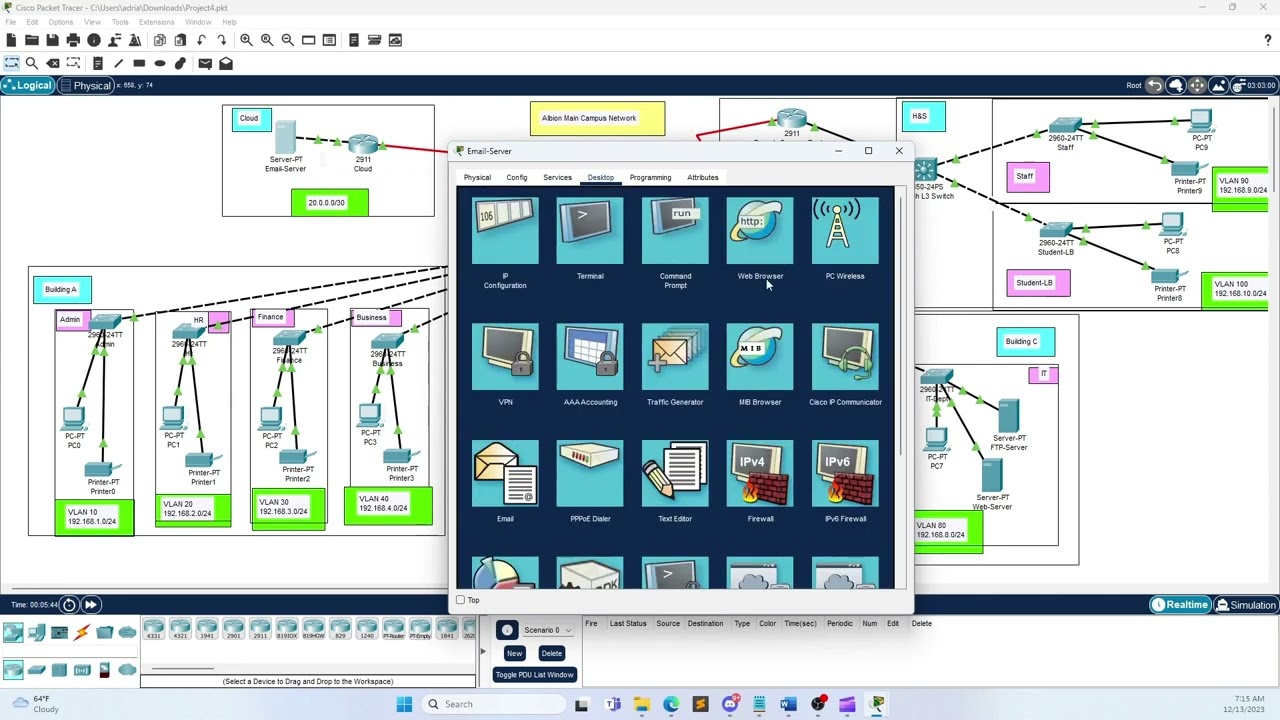Image resolution: width=1280 pixels, height=720 pixels.
Task: Open the File menu
Action: click(x=10, y=22)
